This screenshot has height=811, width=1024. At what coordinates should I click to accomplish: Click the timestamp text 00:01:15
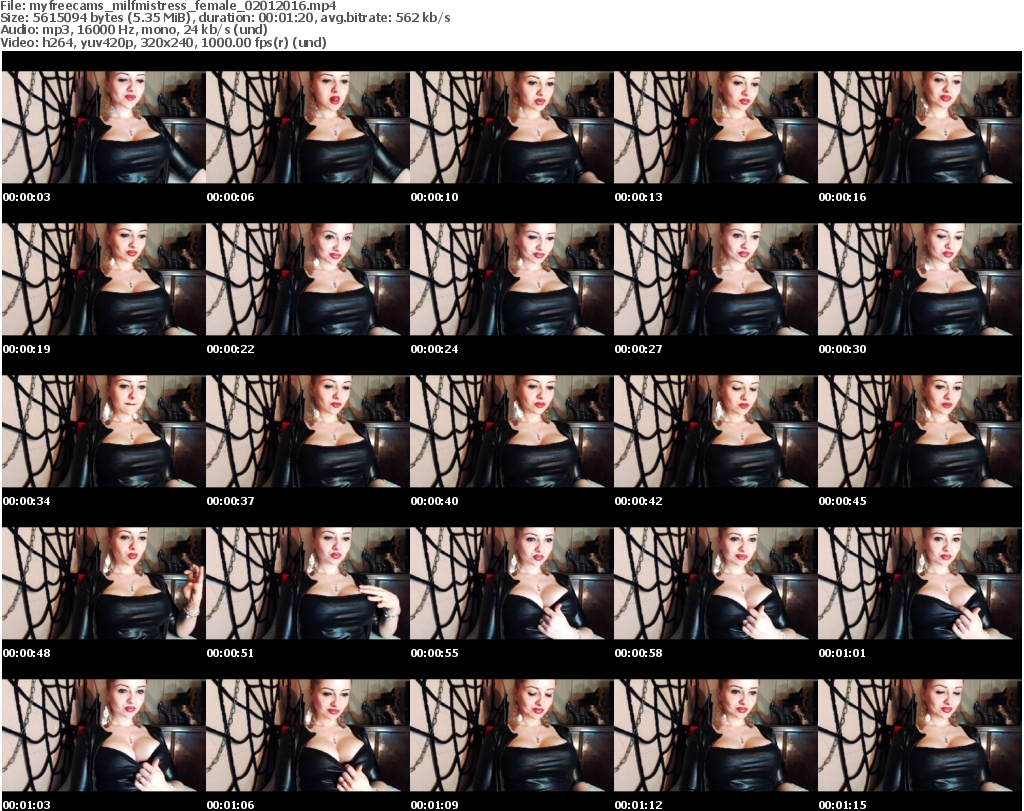[x=842, y=805]
